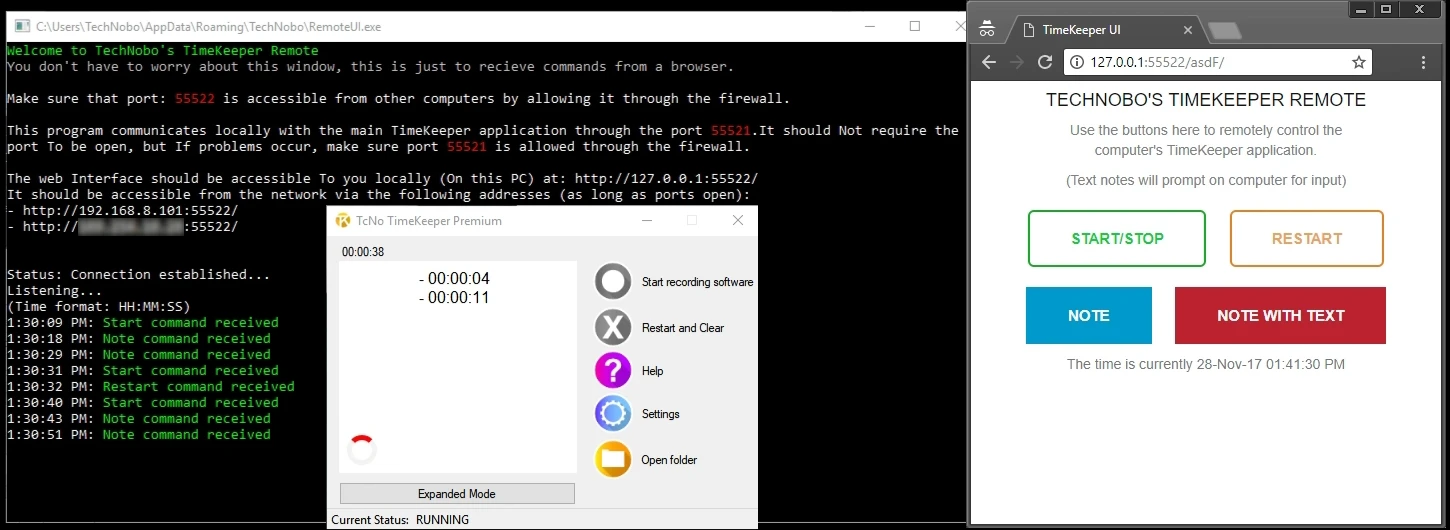Minimize the RemoteUI.exe console window

coord(868,26)
